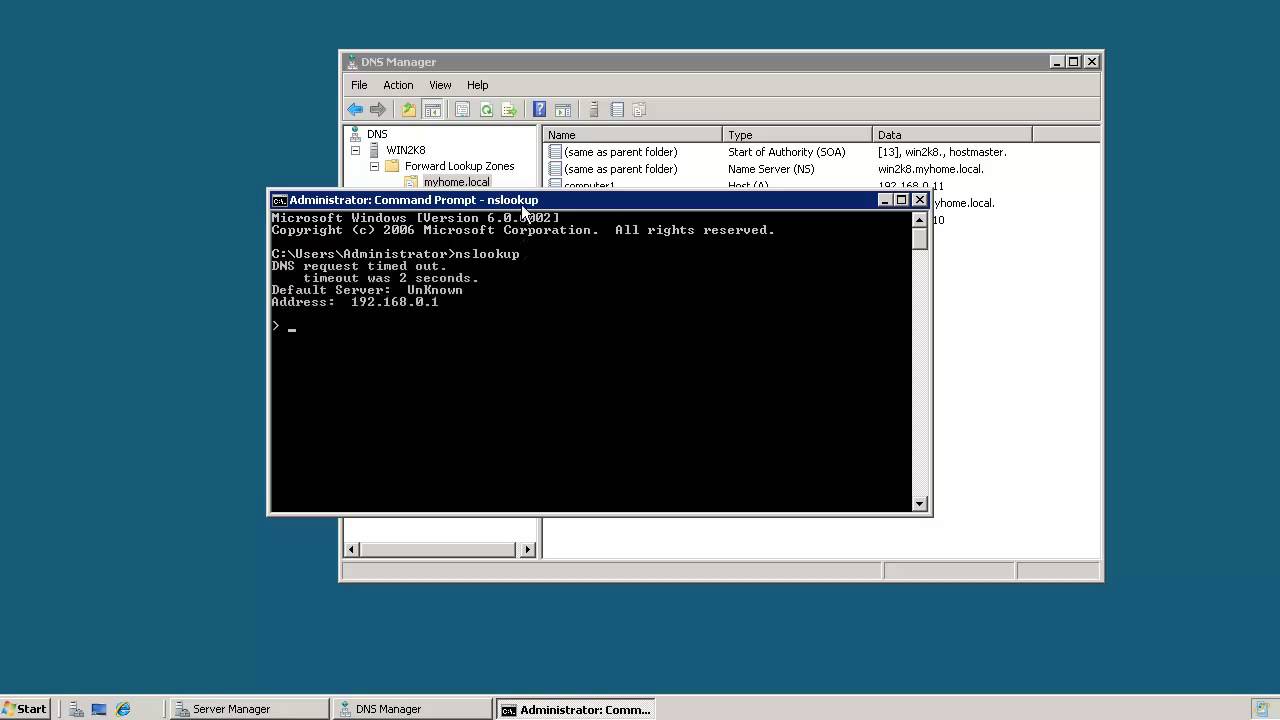Open the Start menu
Image resolution: width=1280 pixels, height=720 pixels.
click(25, 709)
